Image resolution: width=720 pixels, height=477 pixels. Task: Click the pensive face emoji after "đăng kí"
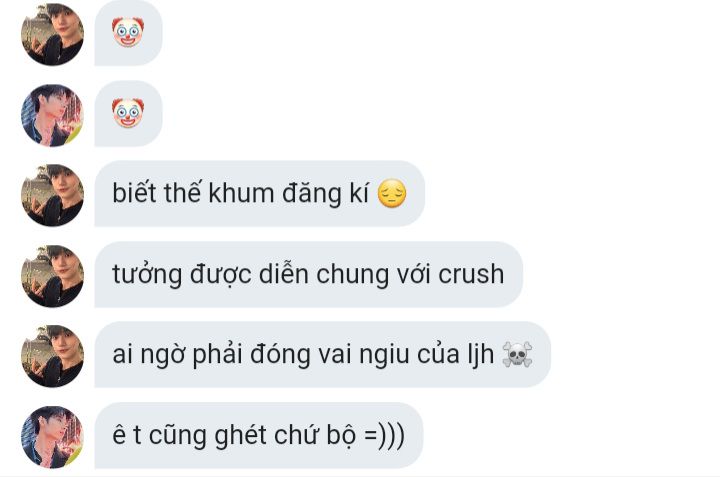pyautogui.click(x=392, y=193)
